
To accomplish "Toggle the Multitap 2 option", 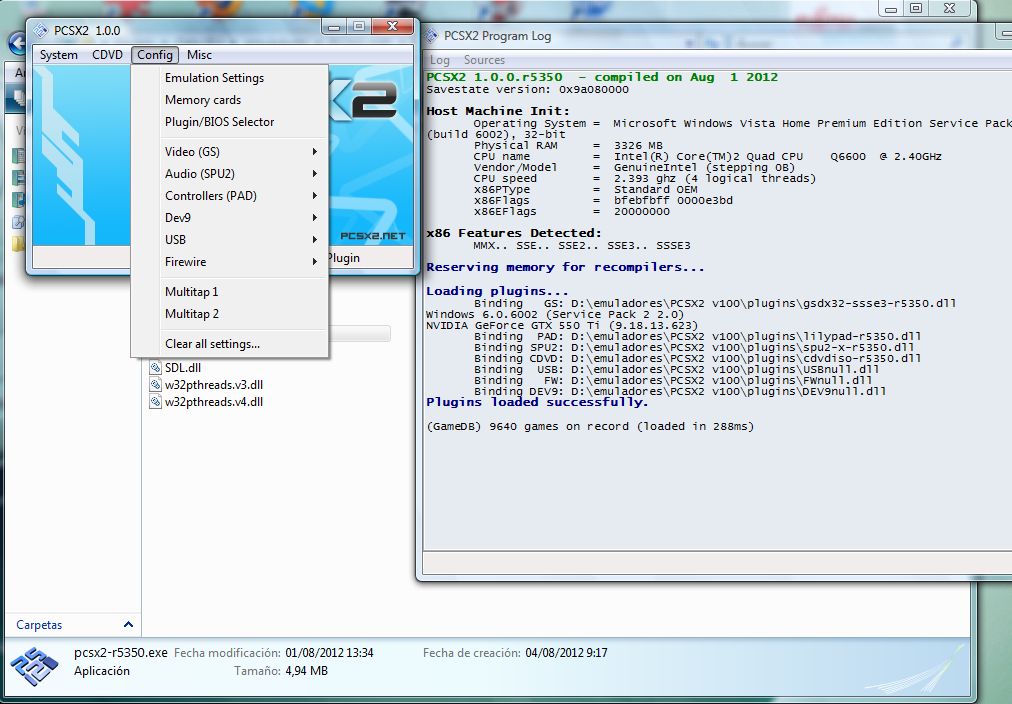I will [x=230, y=314].
